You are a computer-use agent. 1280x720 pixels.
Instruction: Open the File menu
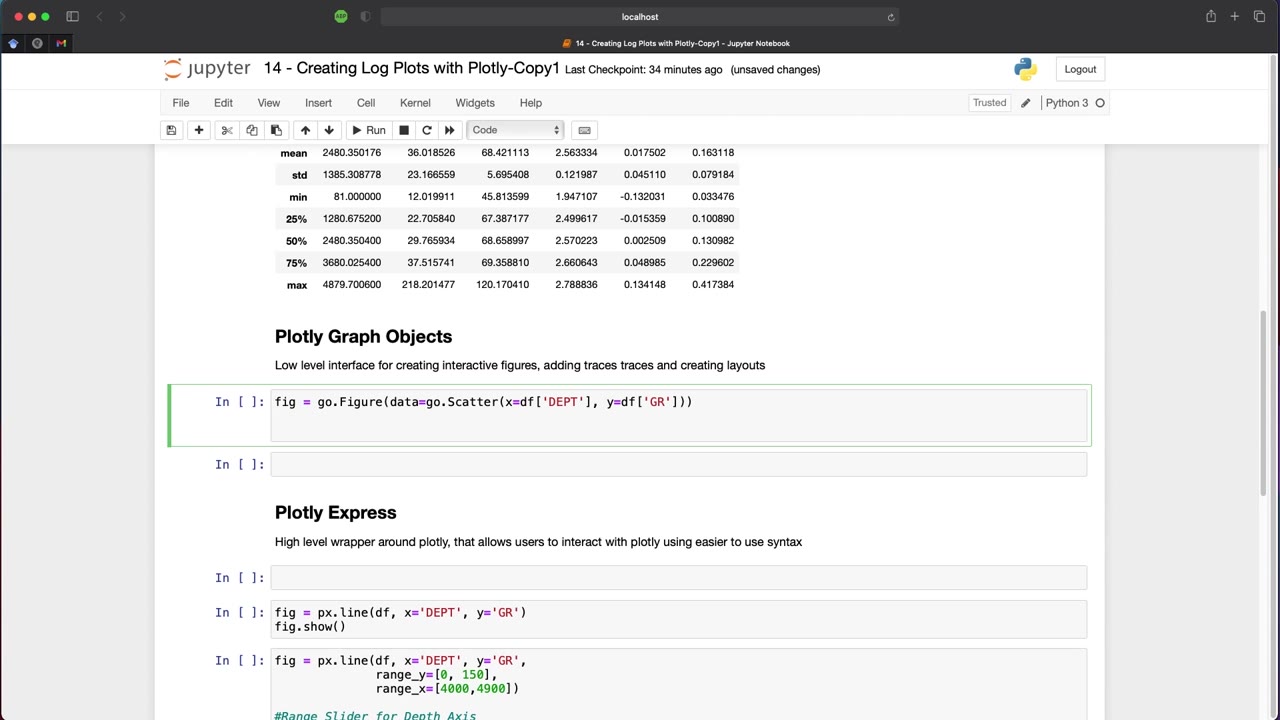point(181,103)
